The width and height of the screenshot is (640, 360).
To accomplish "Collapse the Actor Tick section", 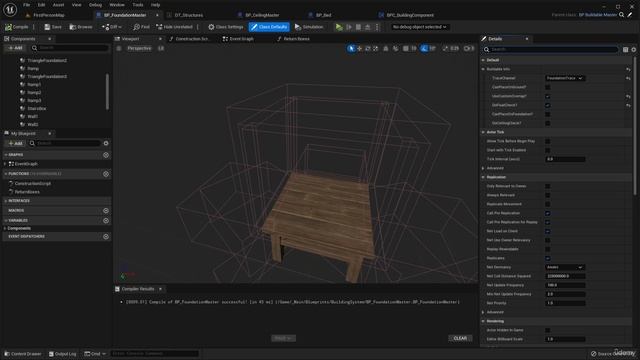I will tap(484, 132).
